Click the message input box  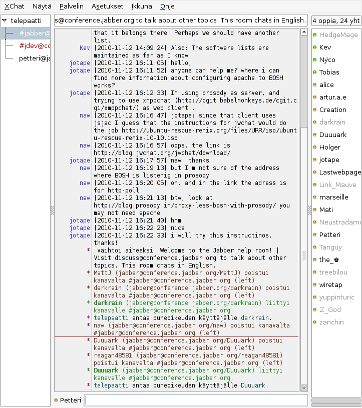coord(196,400)
